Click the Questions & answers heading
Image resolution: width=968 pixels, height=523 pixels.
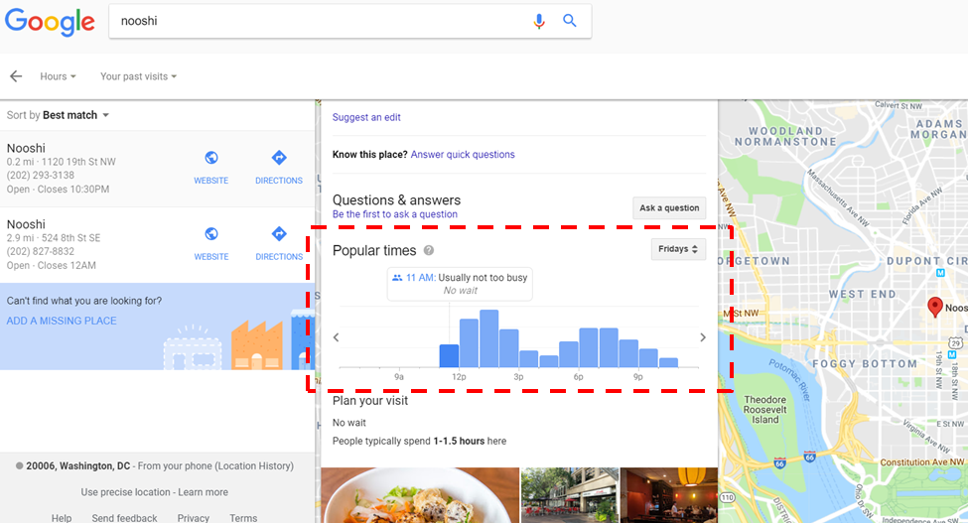396,200
